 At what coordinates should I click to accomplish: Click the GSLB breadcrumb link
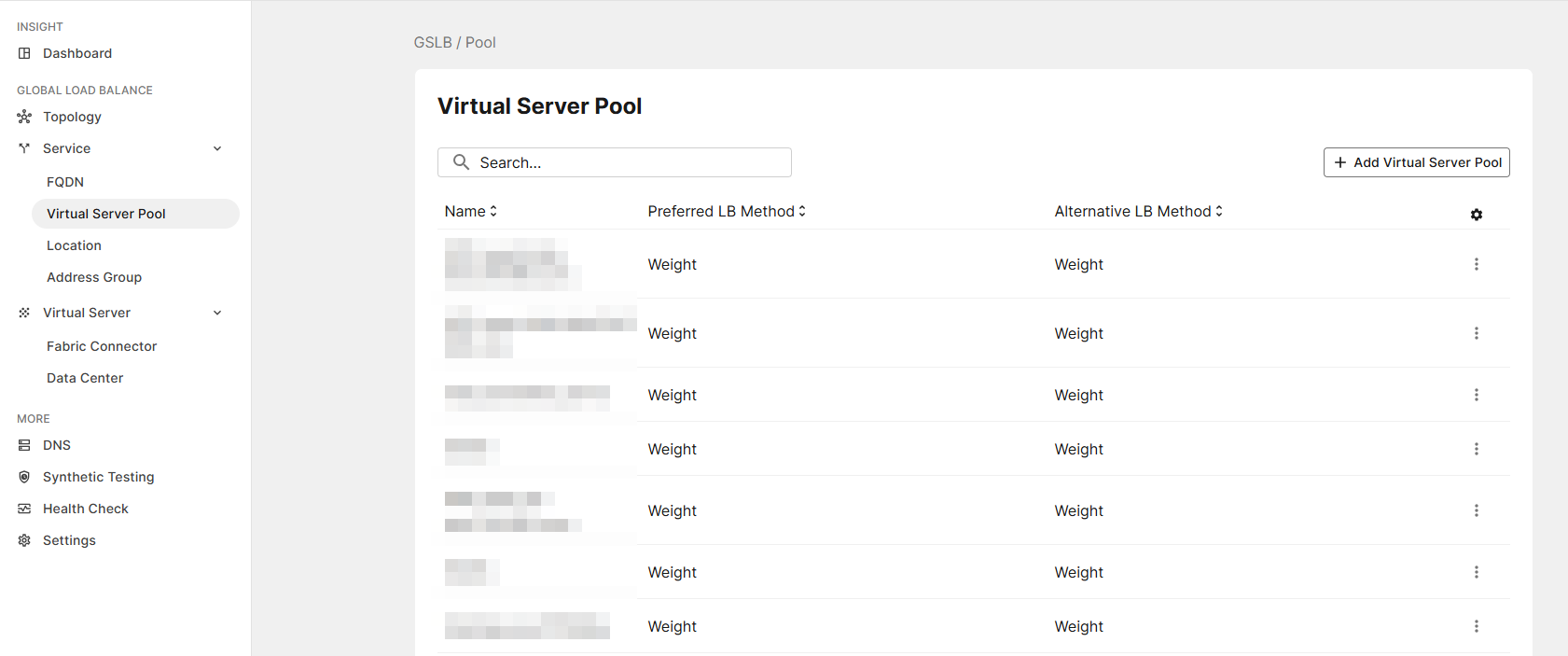click(x=433, y=43)
